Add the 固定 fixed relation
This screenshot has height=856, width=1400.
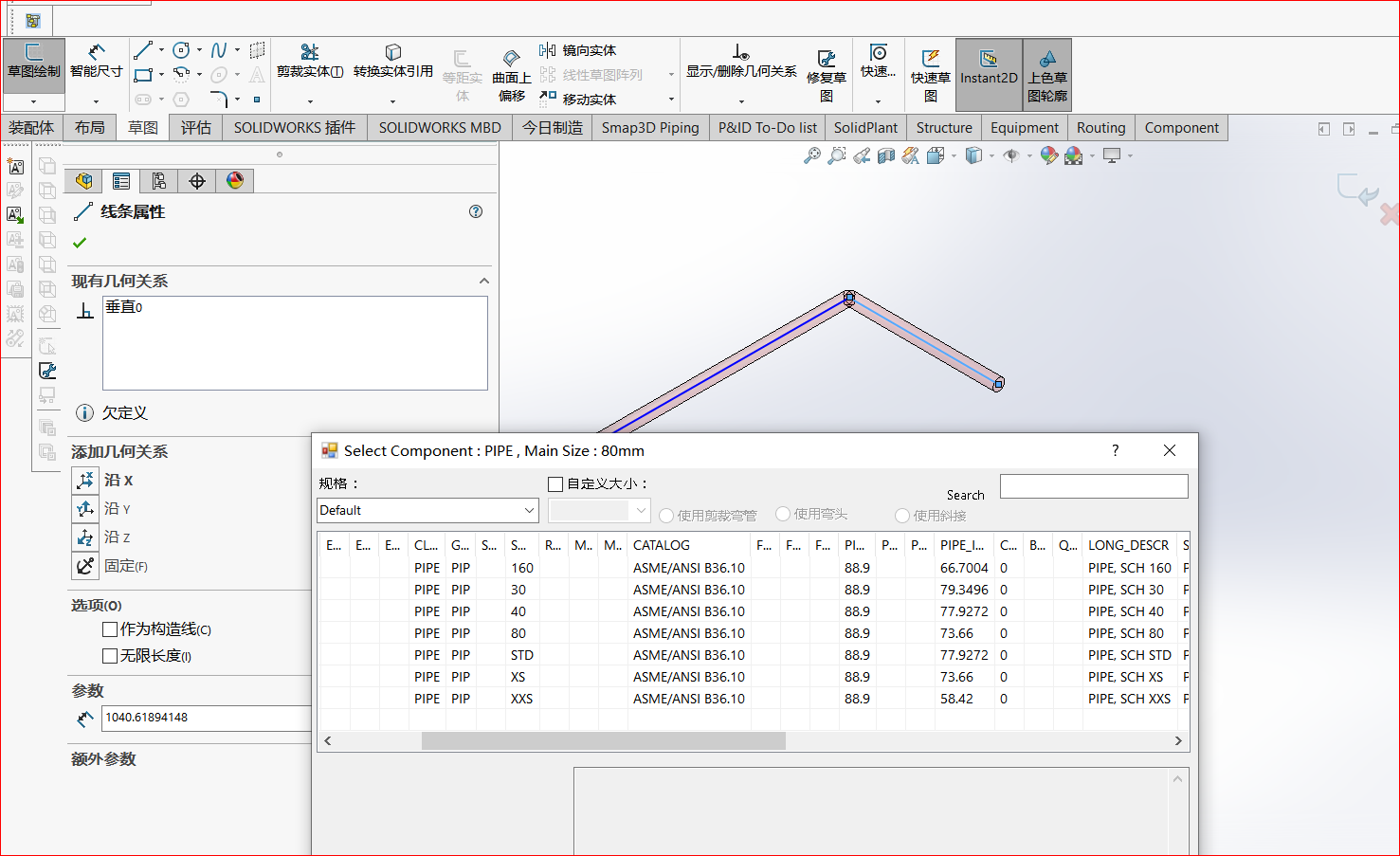tap(85, 566)
